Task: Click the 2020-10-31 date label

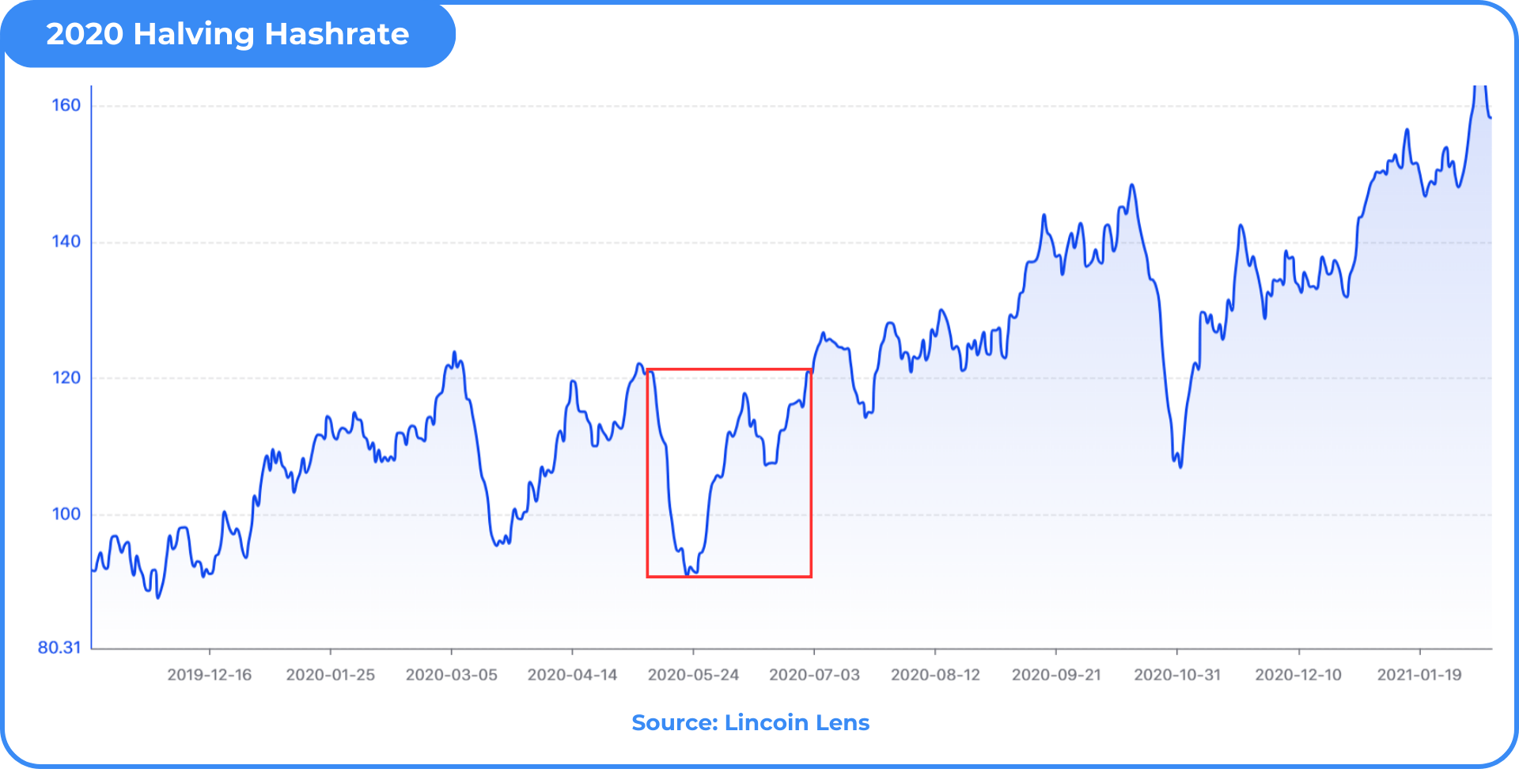Action: [x=1177, y=675]
